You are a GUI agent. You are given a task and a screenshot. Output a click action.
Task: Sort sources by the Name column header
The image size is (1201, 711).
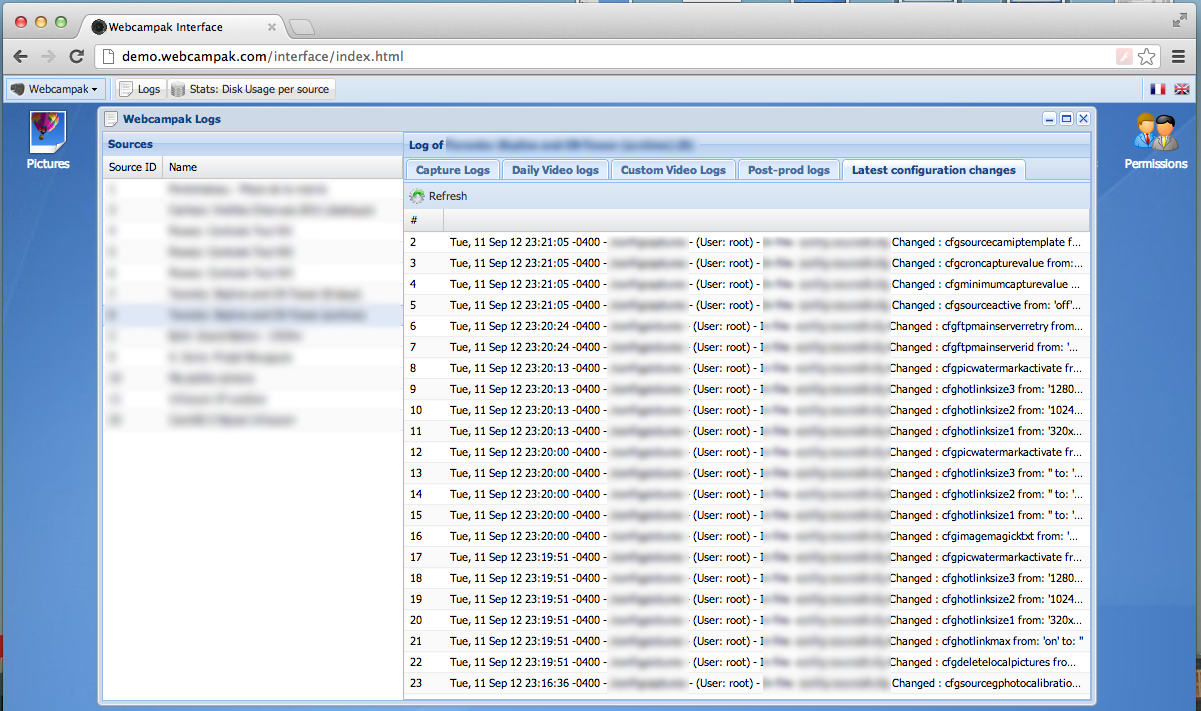tap(183, 167)
